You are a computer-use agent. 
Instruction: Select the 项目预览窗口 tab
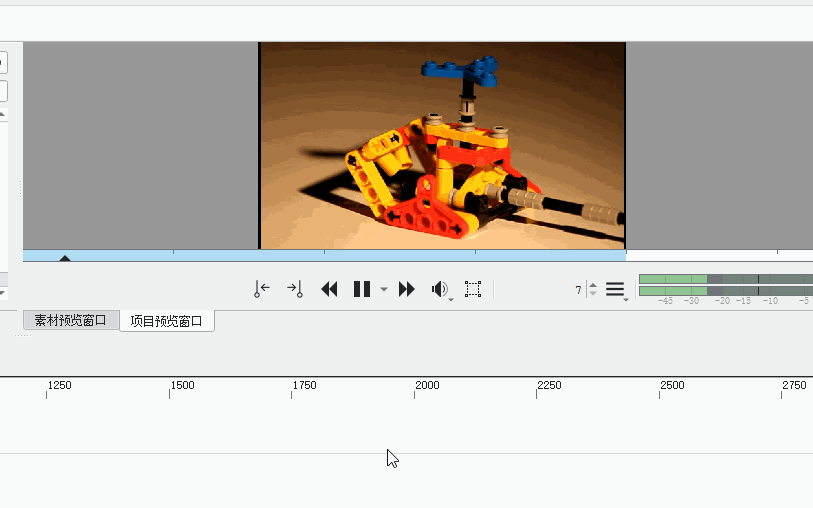[166, 321]
